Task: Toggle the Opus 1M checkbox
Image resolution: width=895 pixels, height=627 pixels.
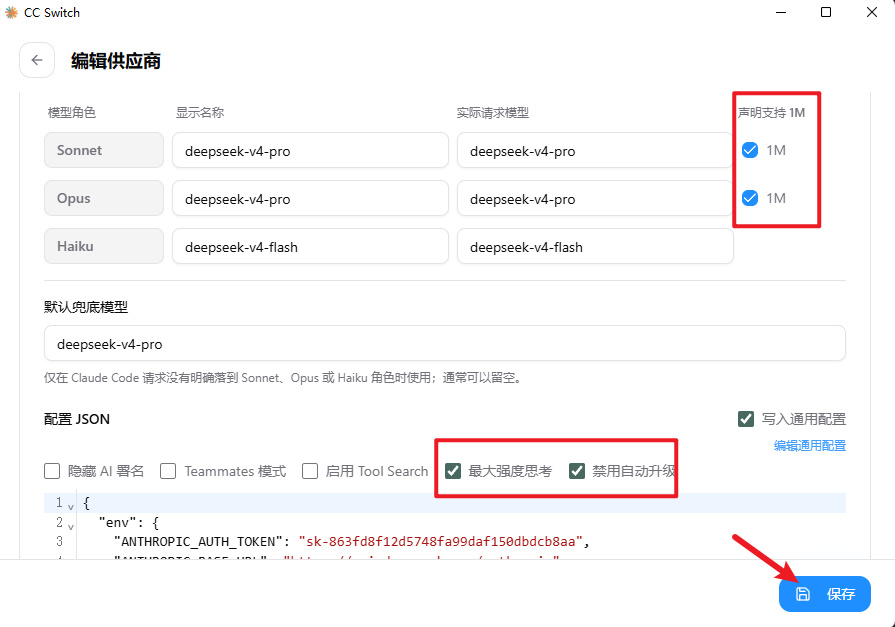Action: pos(749,198)
